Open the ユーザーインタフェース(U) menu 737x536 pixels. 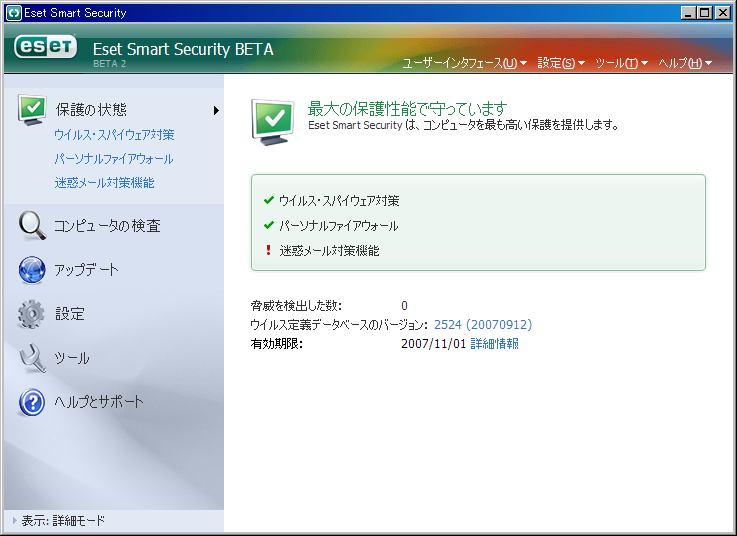pyautogui.click(x=464, y=63)
